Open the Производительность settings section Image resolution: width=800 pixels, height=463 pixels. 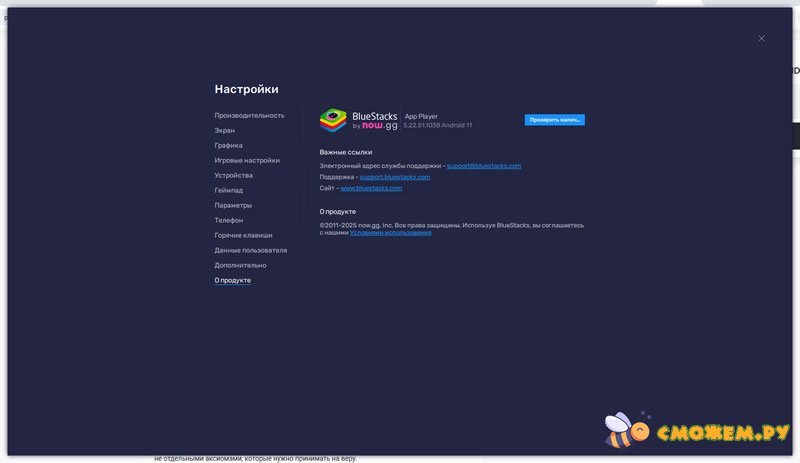point(249,115)
